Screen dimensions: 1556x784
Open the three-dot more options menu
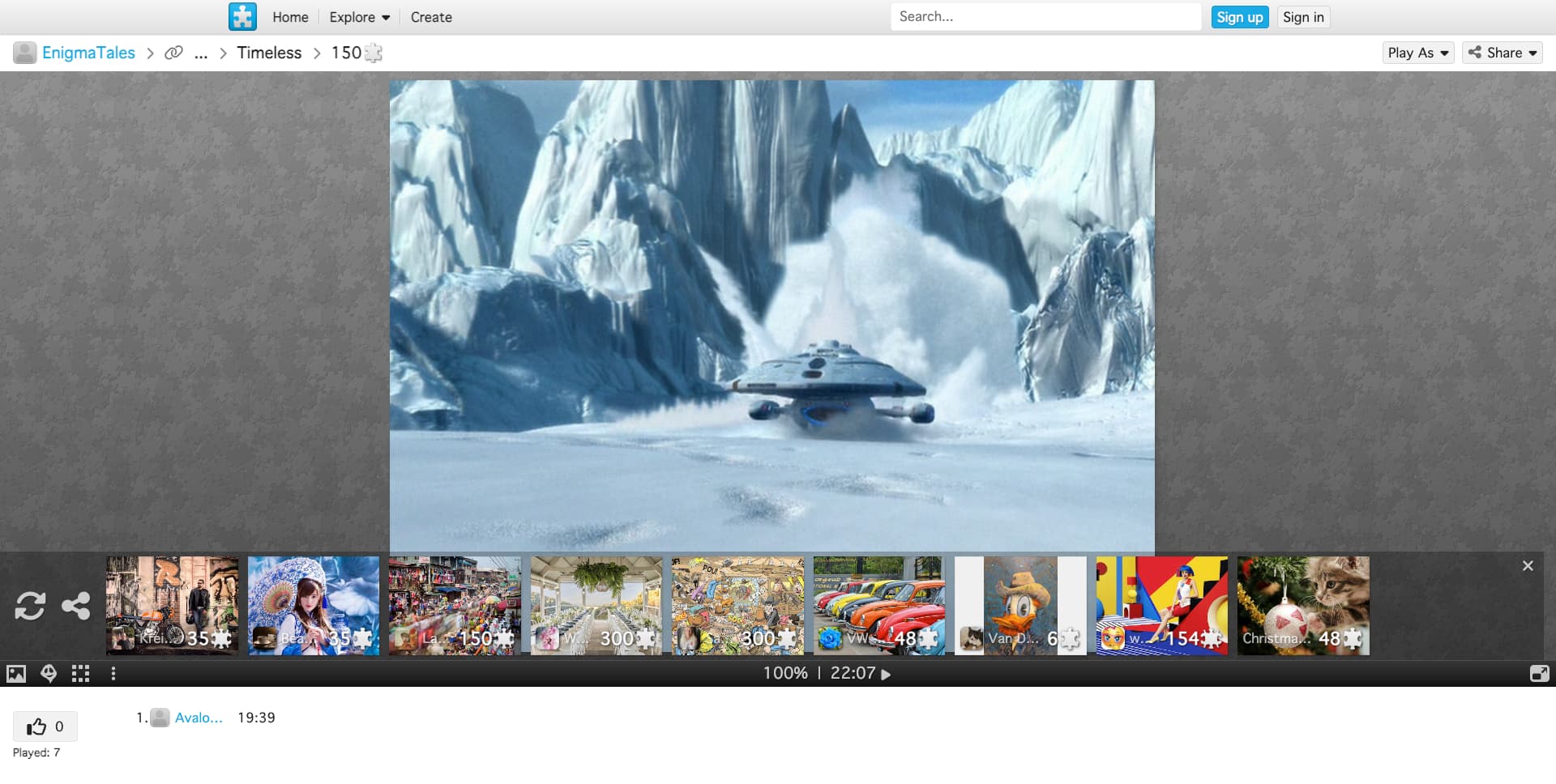pos(113,674)
